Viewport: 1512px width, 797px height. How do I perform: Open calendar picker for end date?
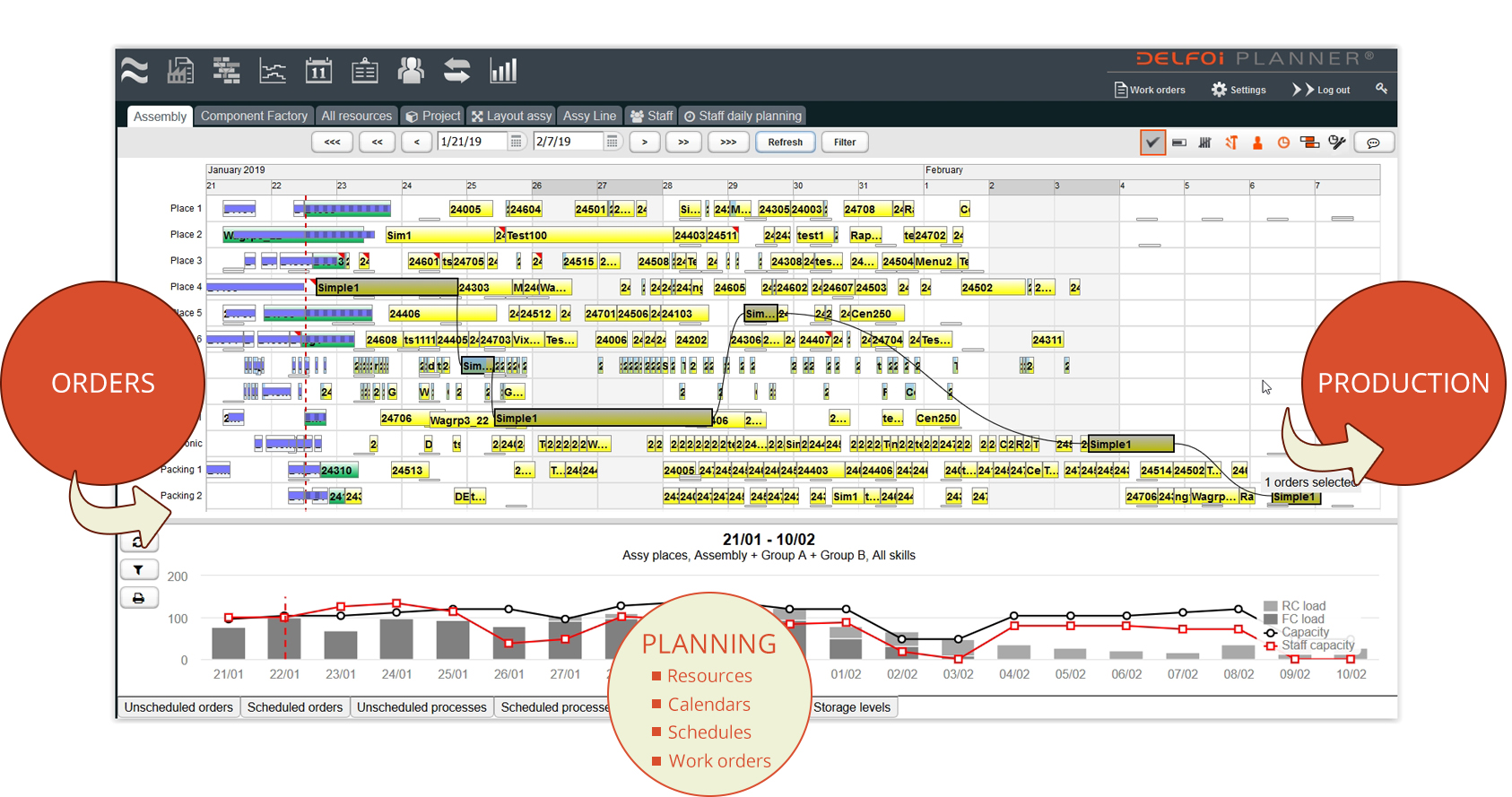tap(612, 142)
